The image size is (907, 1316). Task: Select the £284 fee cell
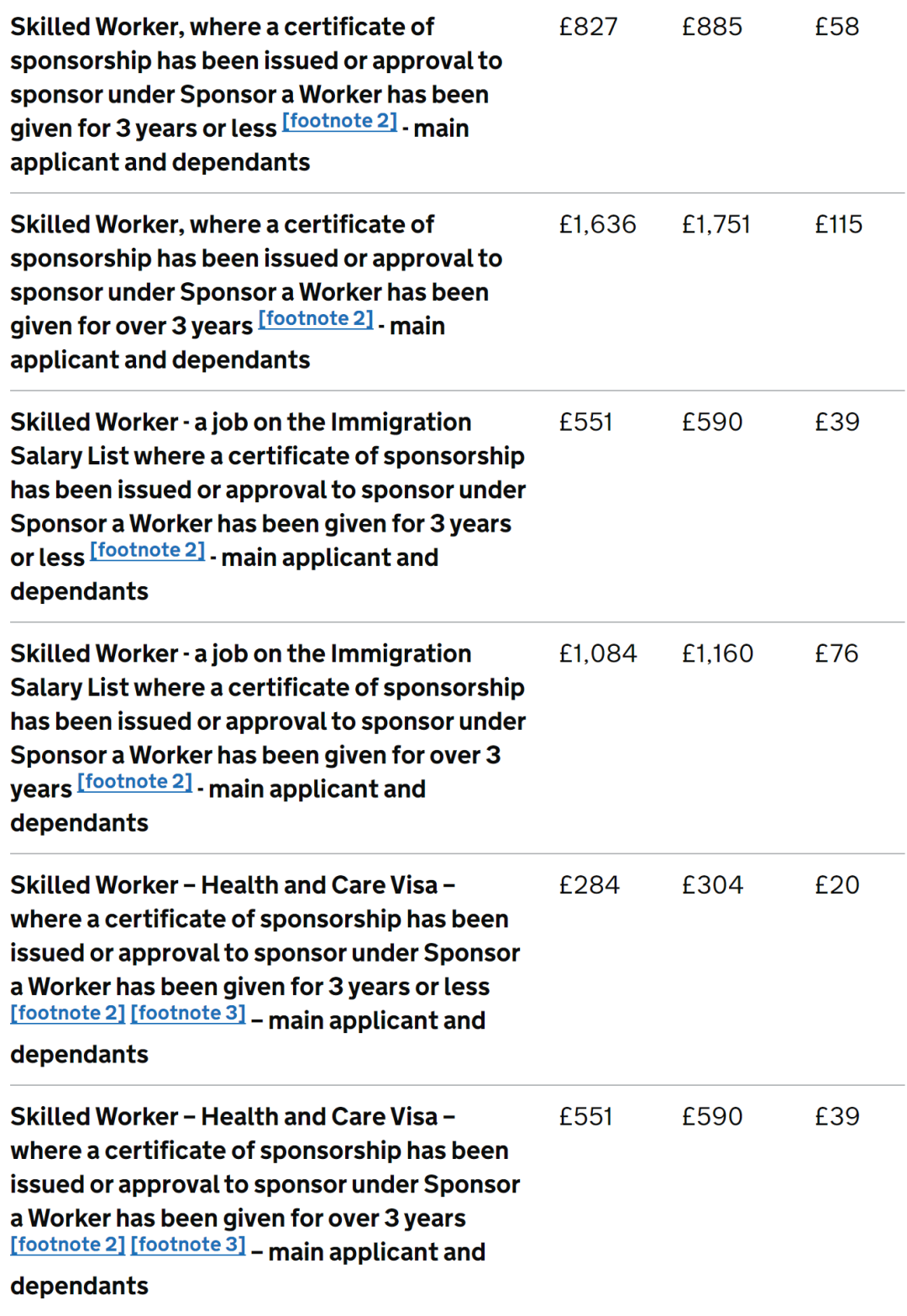point(590,886)
